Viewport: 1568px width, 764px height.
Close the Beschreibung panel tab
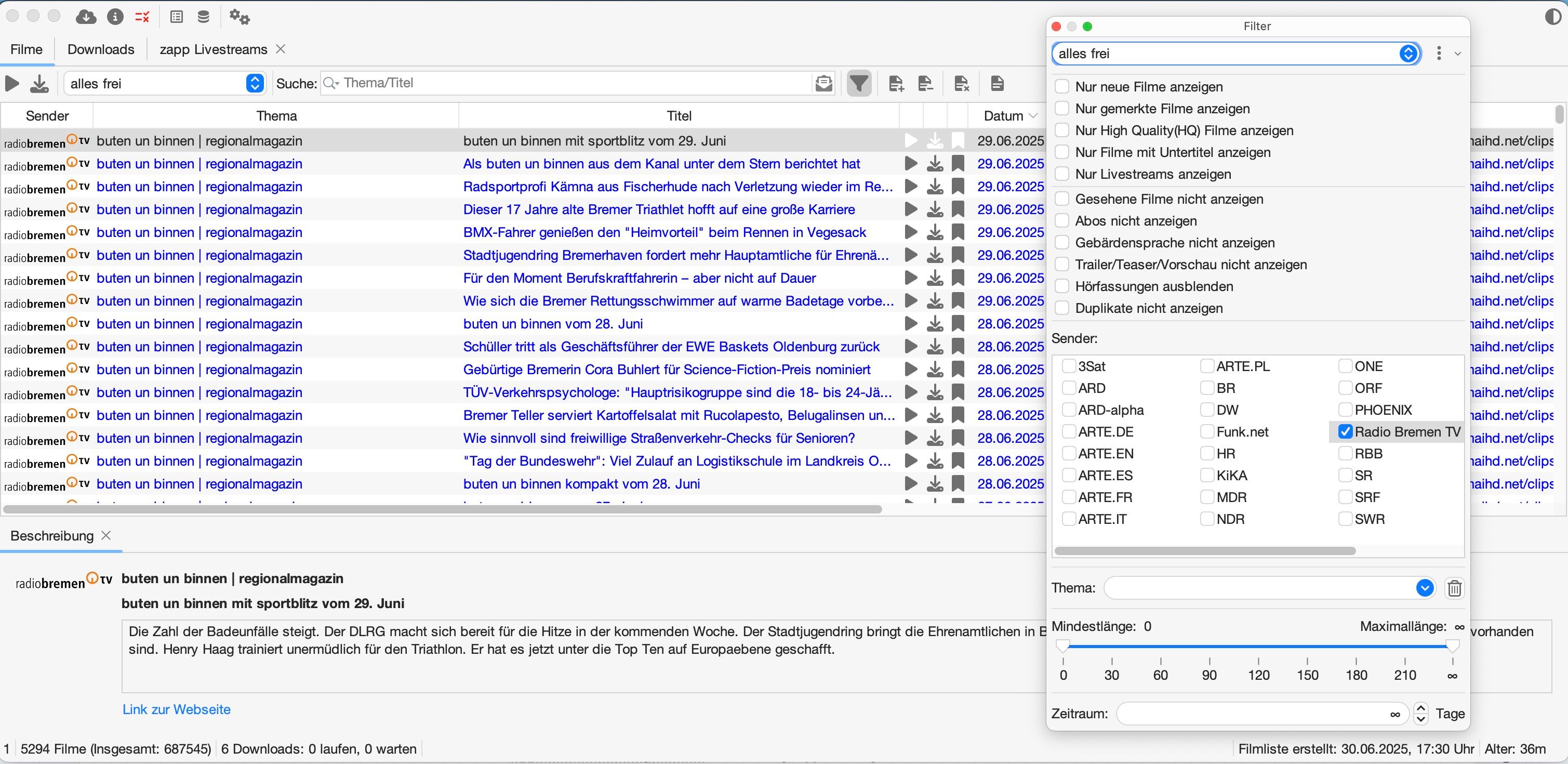[x=106, y=536]
